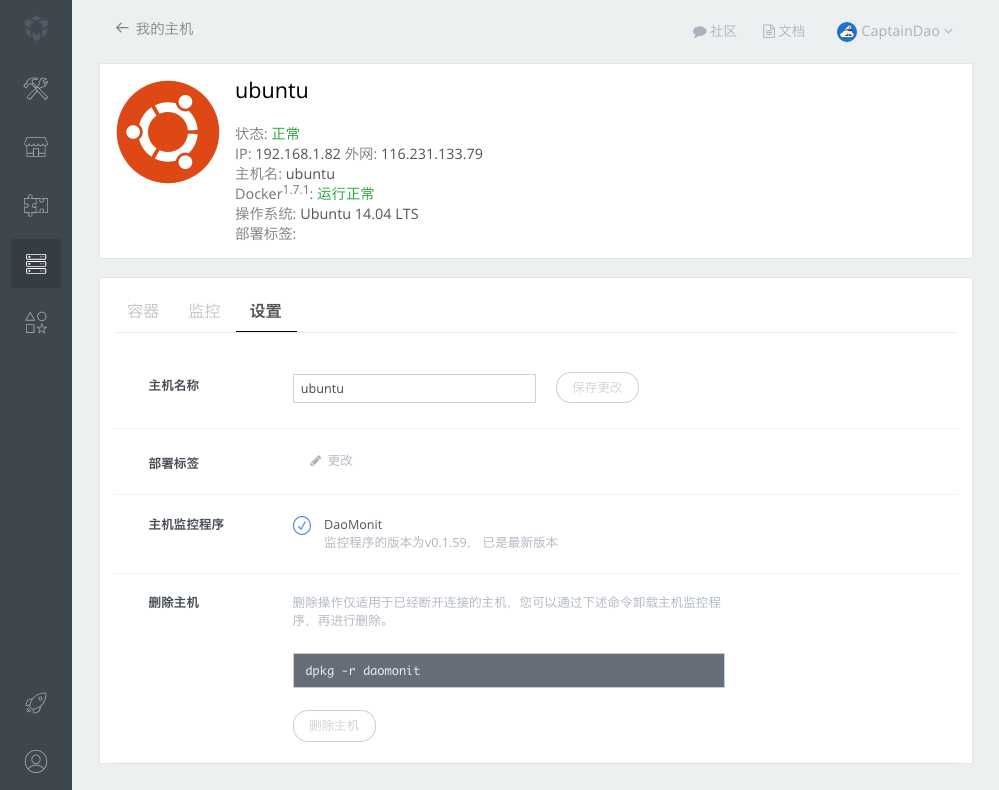Click the IP address 192.168.1.82
Viewport: 999px width, 790px height.
[x=298, y=154]
